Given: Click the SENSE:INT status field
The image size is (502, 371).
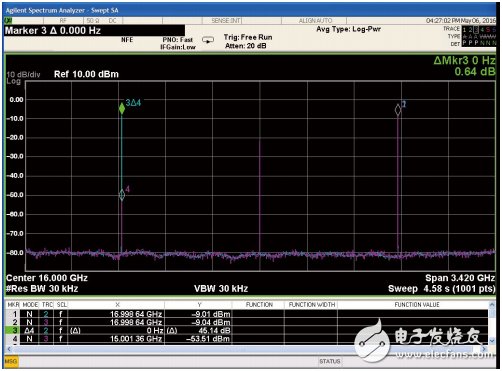Looking at the screenshot, I should (226, 21).
